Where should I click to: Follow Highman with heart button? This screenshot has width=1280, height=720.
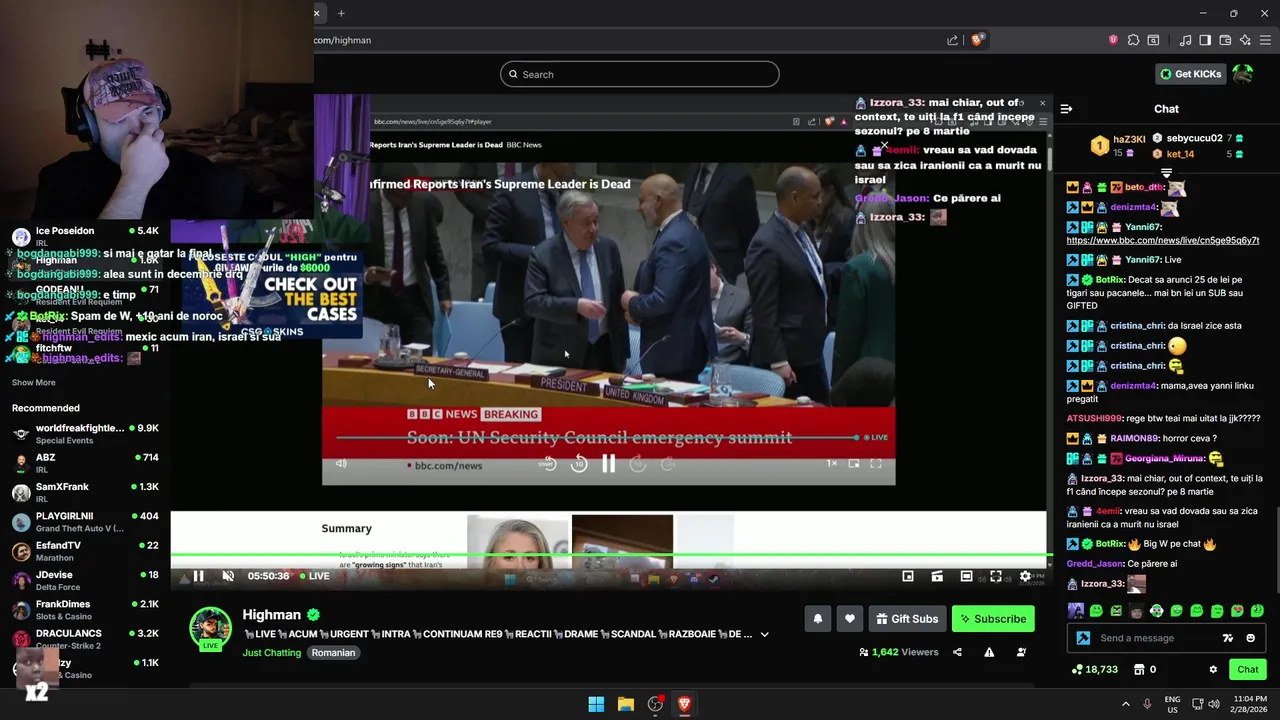coord(850,619)
